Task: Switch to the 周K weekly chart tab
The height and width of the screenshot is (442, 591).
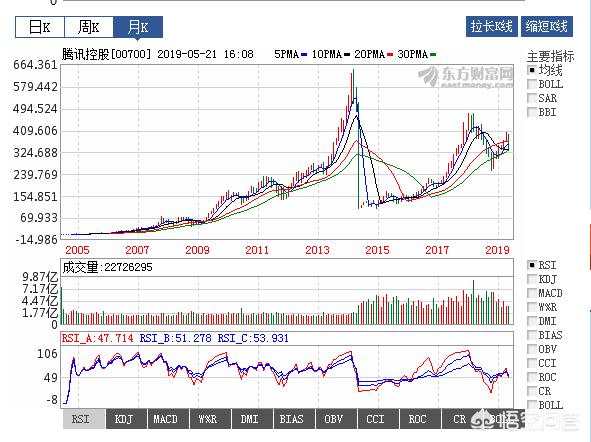Action: coord(89,27)
